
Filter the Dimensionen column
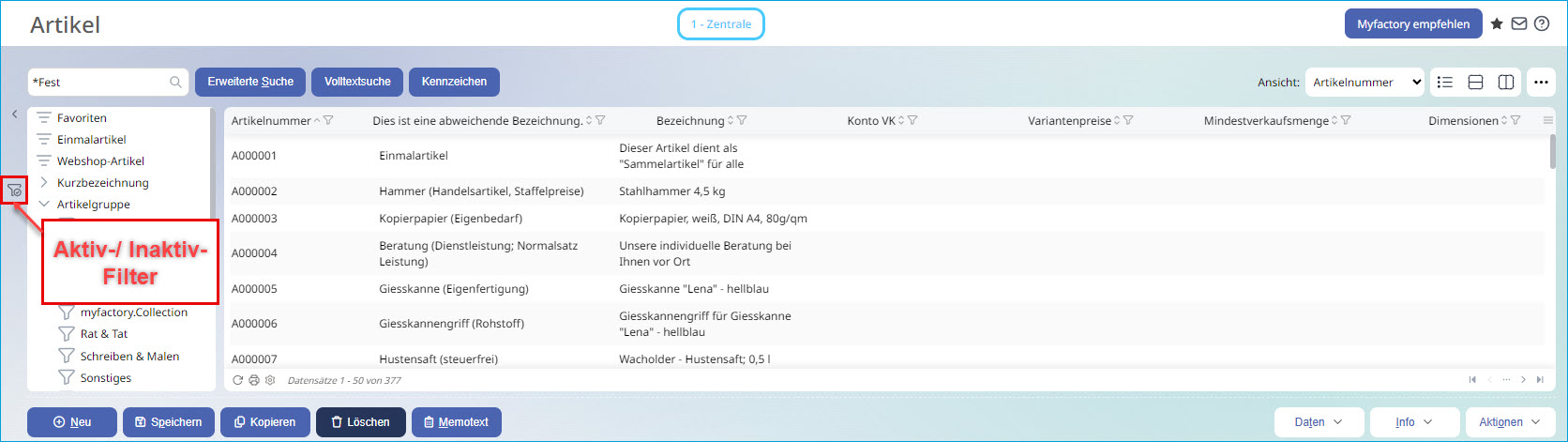tap(1515, 121)
